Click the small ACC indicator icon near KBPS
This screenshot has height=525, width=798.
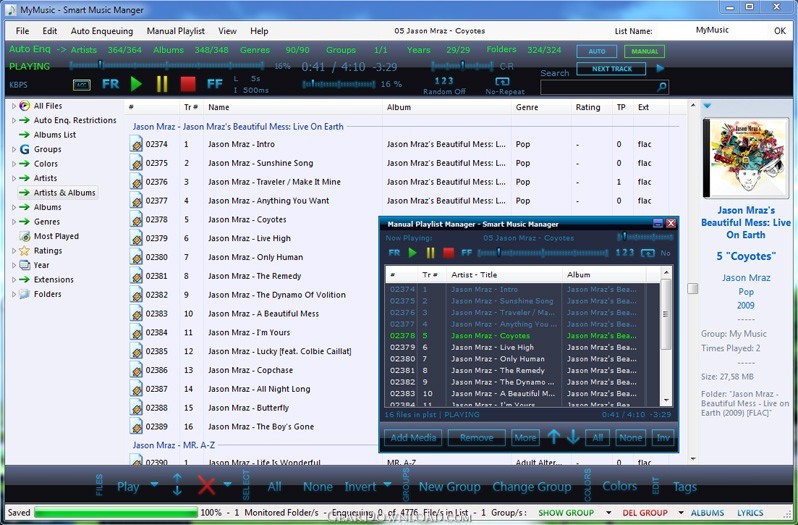pos(81,85)
